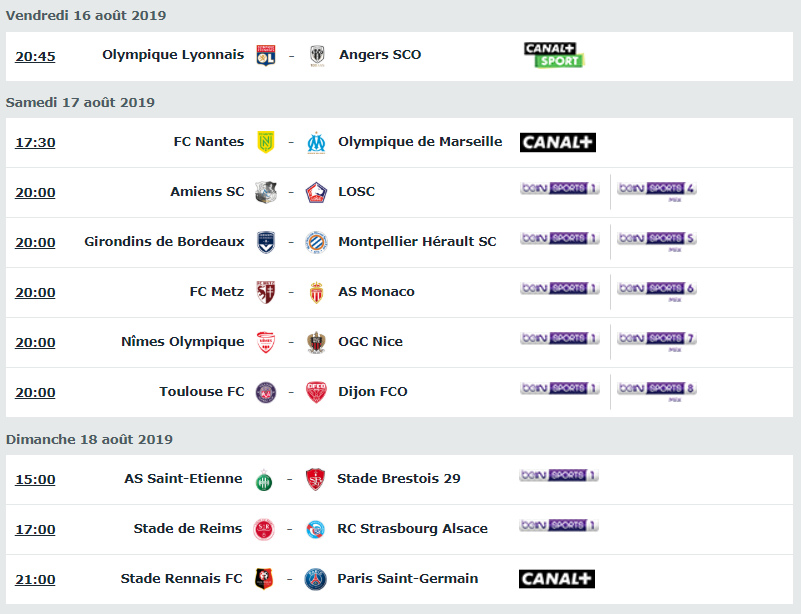Open the 21:00 Rennes match time link
The height and width of the screenshot is (614, 801).
(x=35, y=580)
